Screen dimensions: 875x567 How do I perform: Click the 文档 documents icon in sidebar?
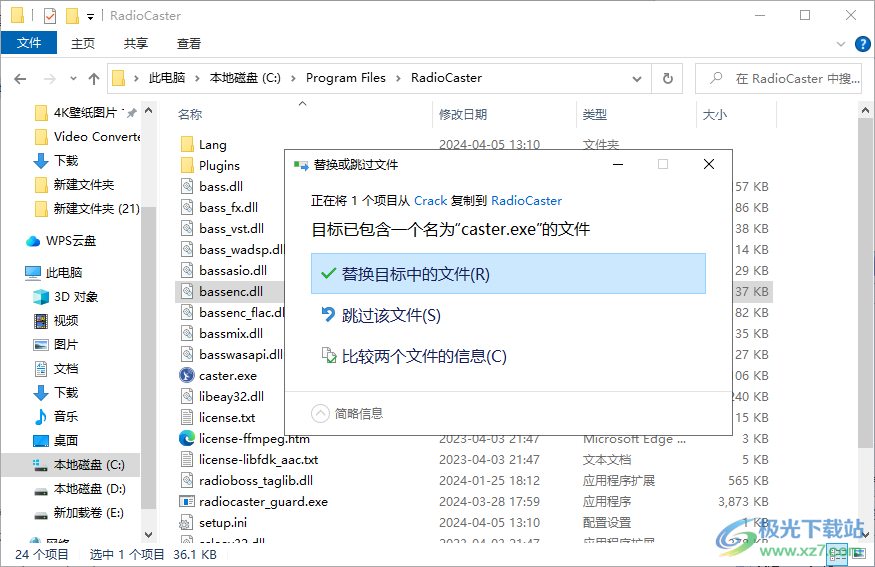[41, 369]
